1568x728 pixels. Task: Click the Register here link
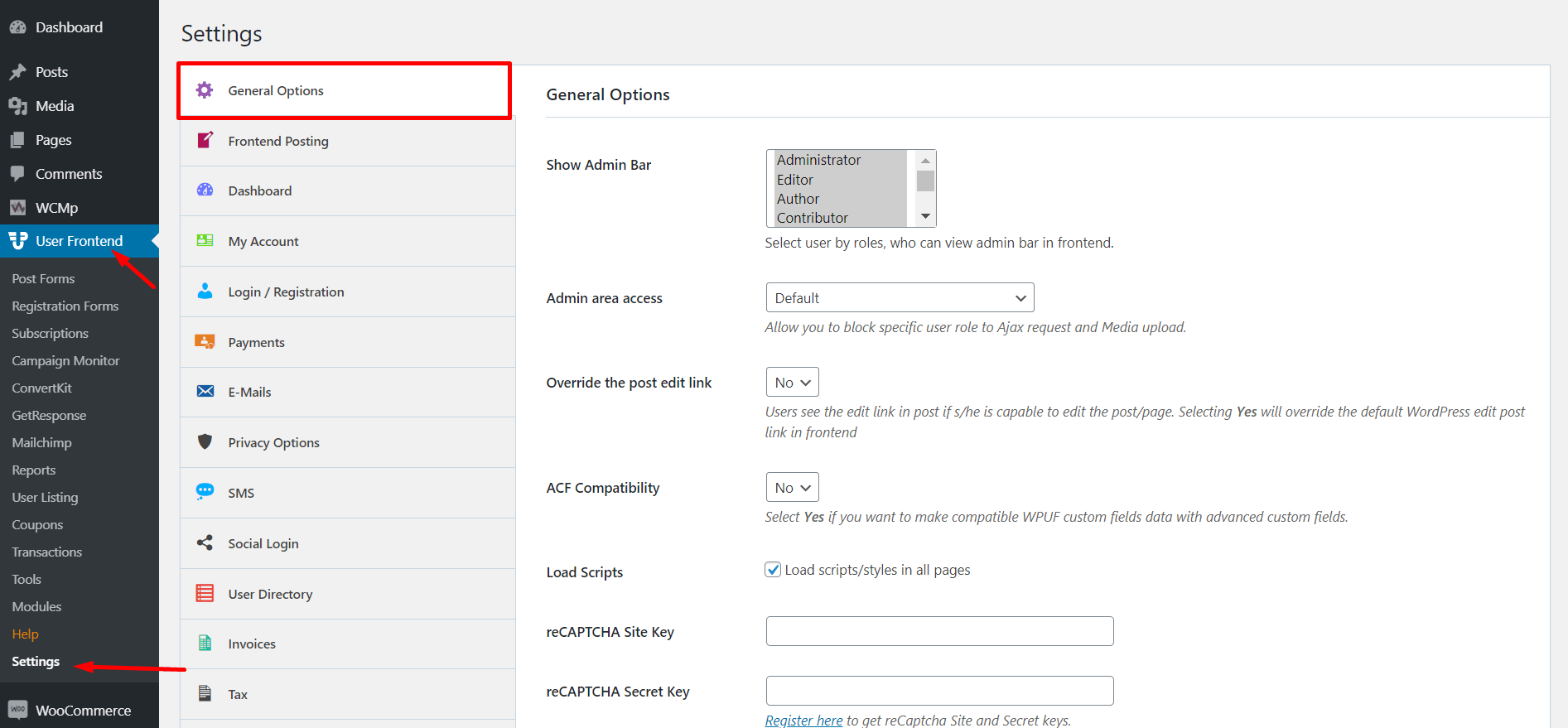click(803, 721)
